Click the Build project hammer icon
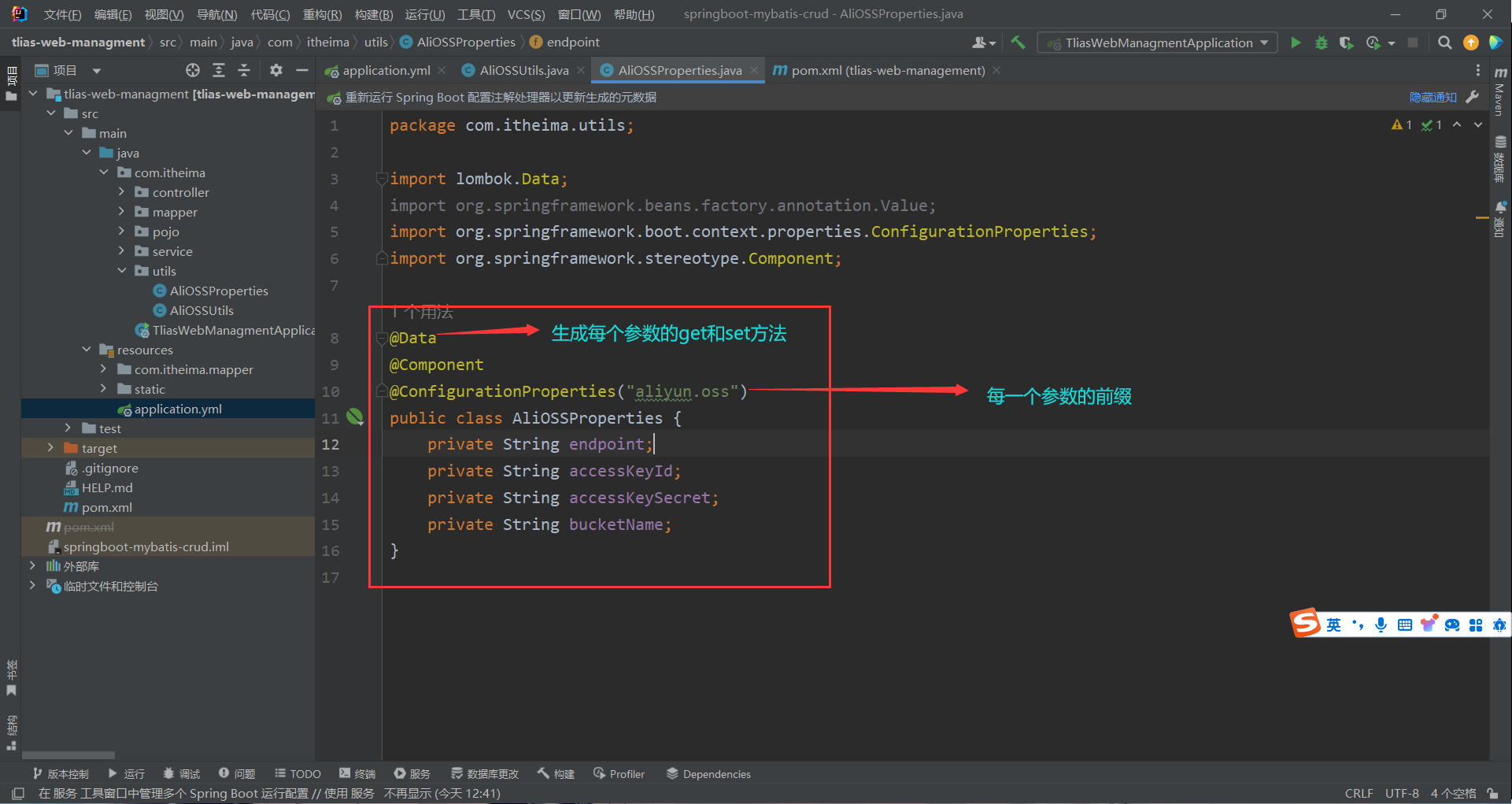Screen dimensions: 1512x804 click(1018, 43)
